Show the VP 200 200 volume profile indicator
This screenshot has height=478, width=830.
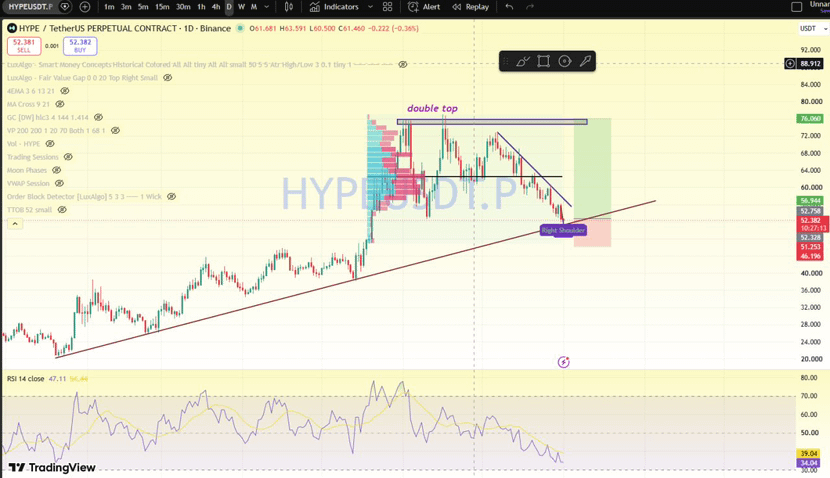coord(115,131)
